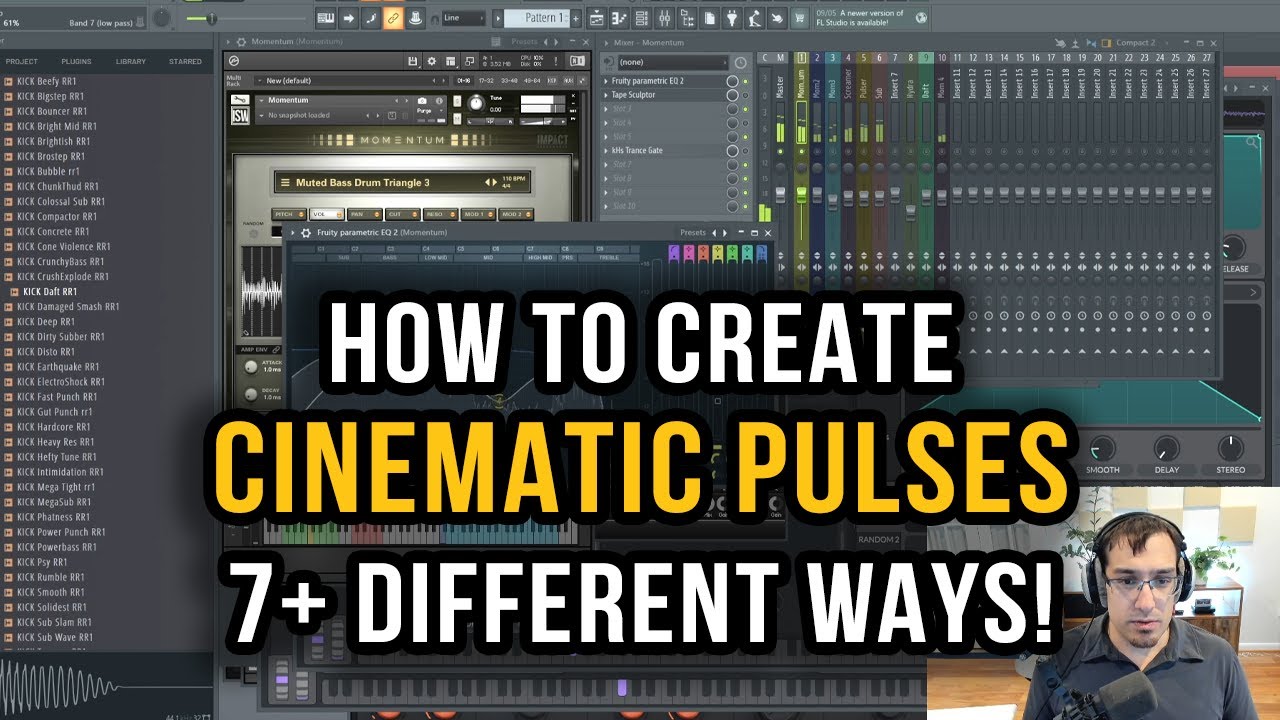The height and width of the screenshot is (720, 1280).
Task: Click the shopping cart icon
Action: tap(799, 18)
